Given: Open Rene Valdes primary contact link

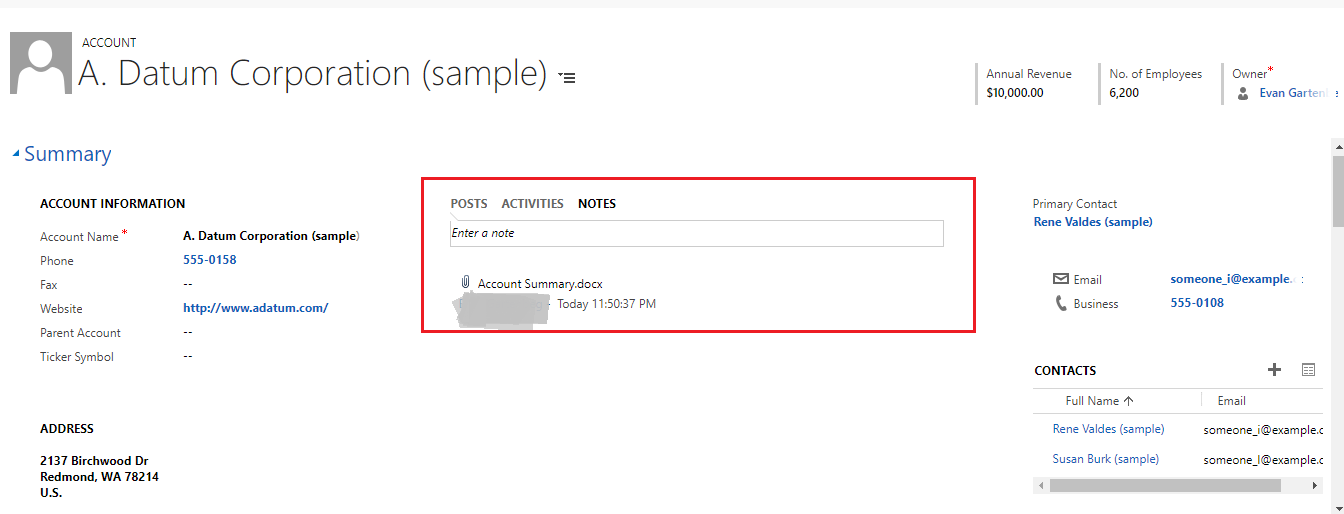Looking at the screenshot, I should pos(1093,222).
